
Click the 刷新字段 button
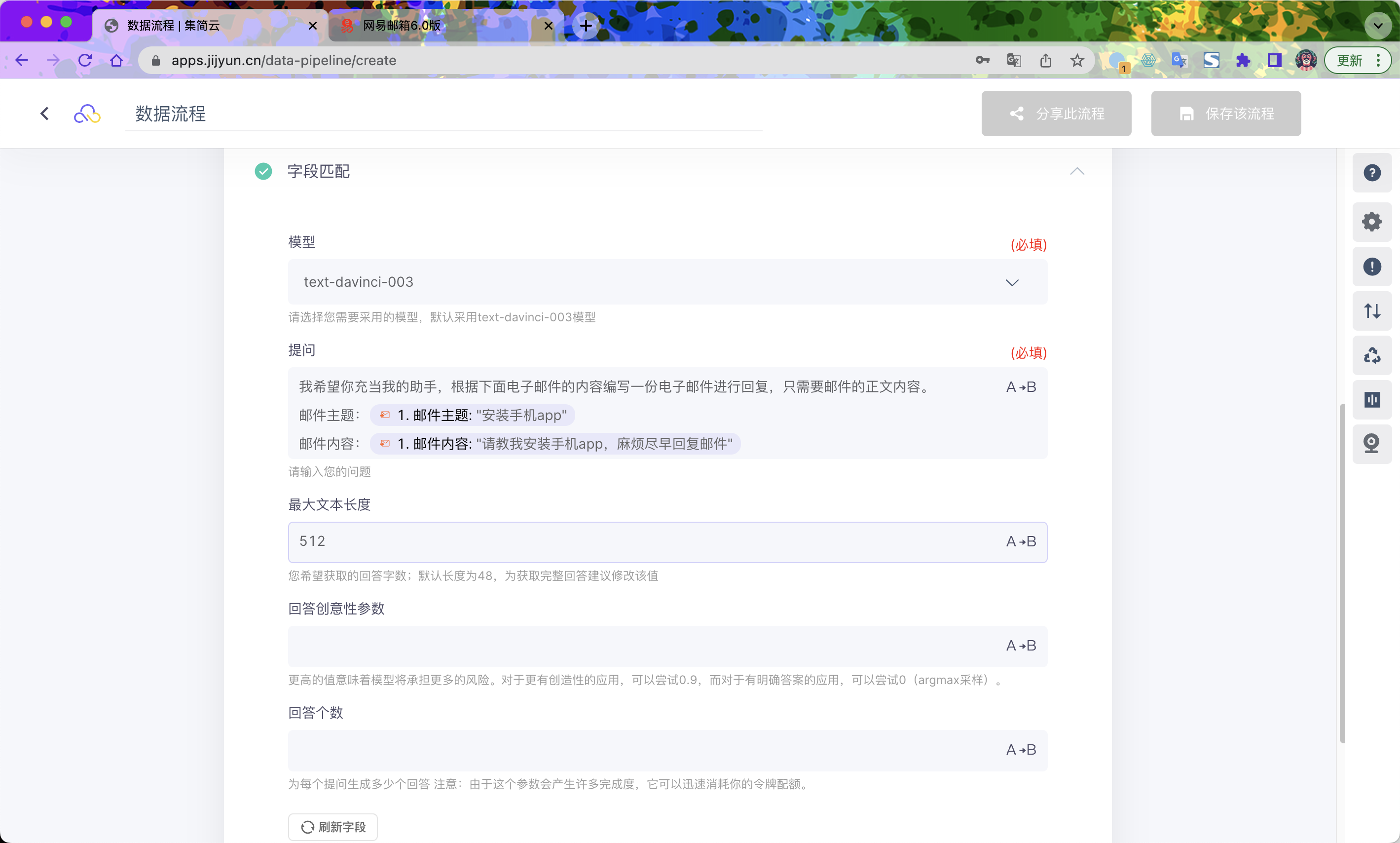click(x=332, y=827)
